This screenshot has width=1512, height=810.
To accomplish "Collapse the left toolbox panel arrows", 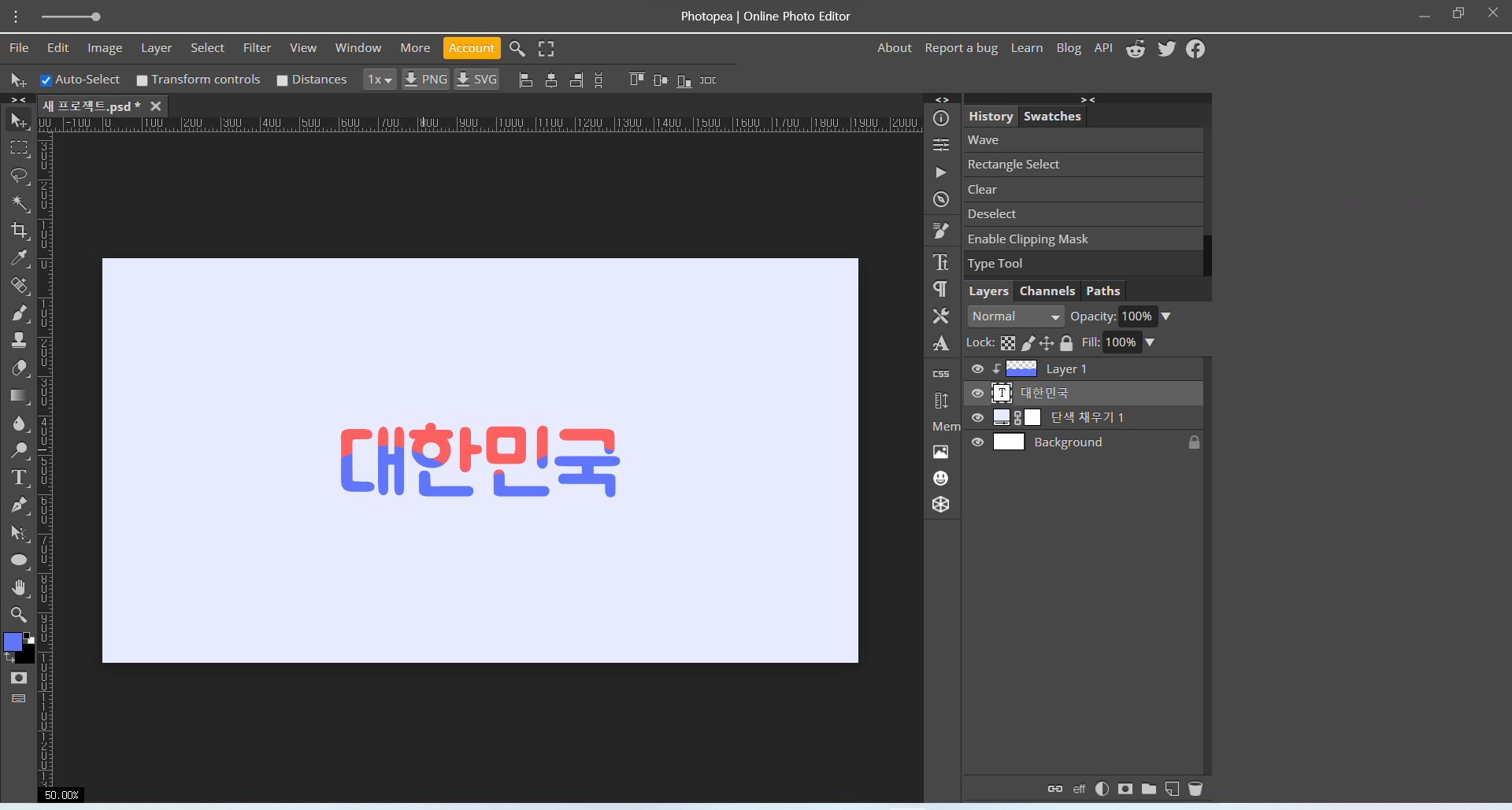I will [x=18, y=100].
